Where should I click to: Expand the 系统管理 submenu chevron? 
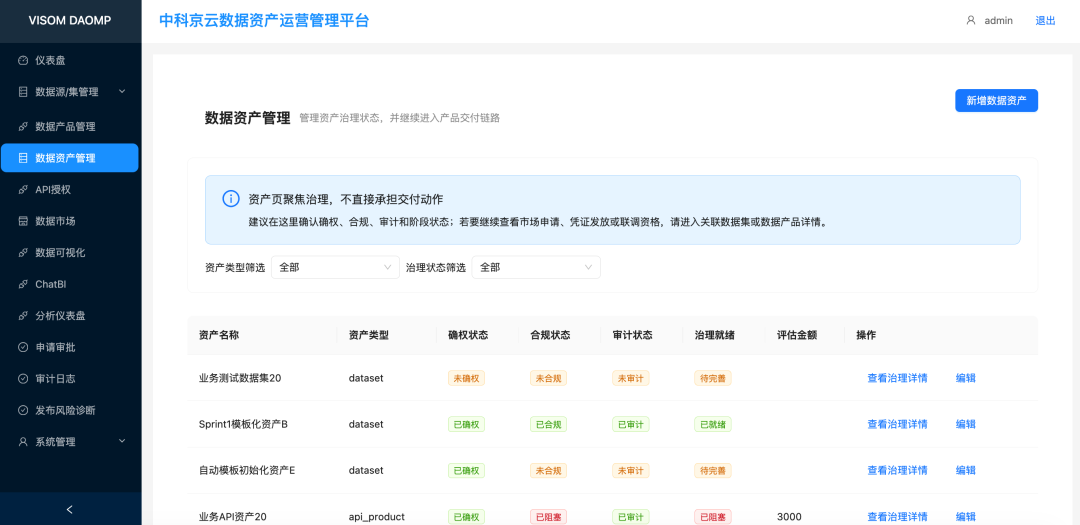pos(122,441)
